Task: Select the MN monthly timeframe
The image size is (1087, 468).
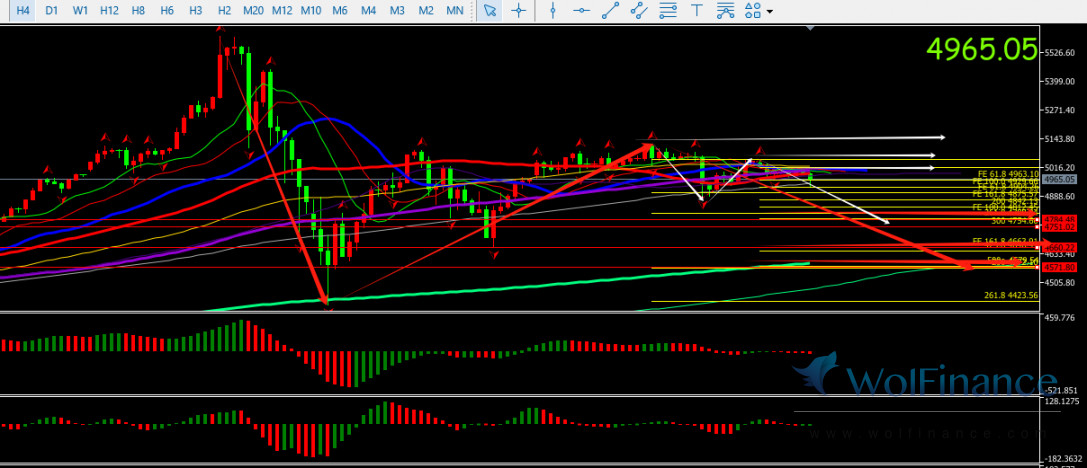Action: (x=454, y=10)
